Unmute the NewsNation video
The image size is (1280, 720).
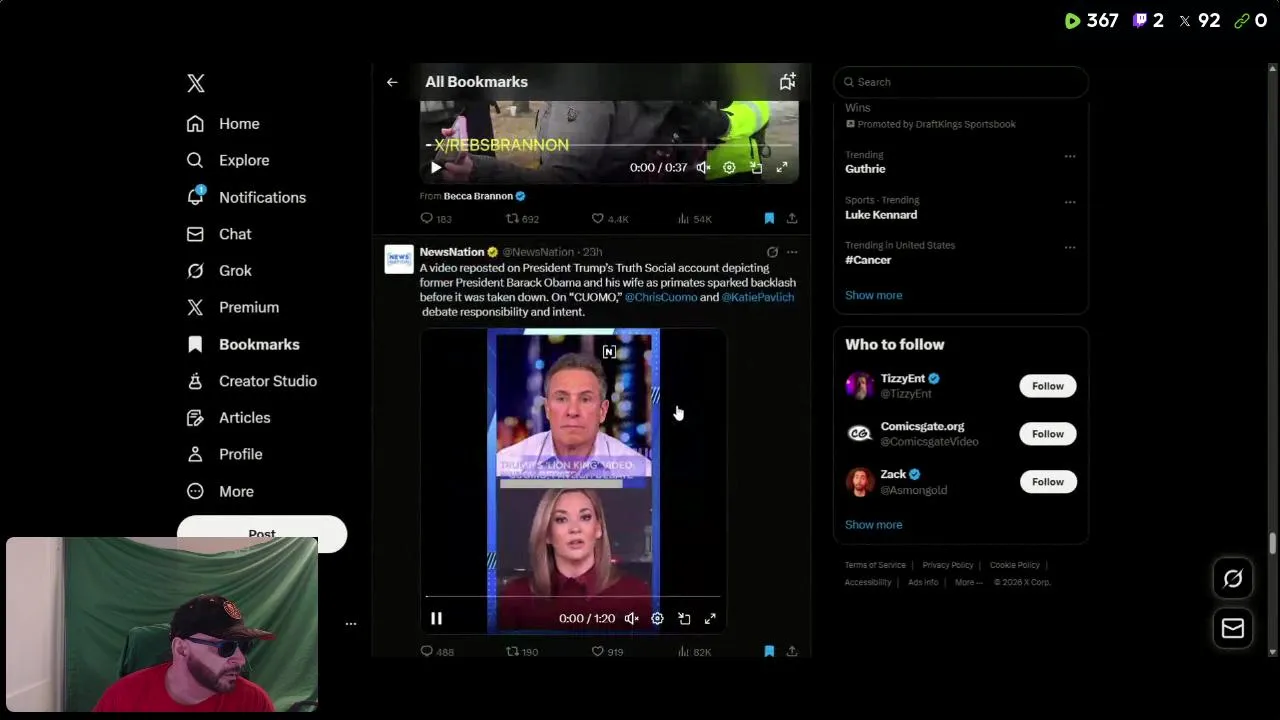coord(631,619)
